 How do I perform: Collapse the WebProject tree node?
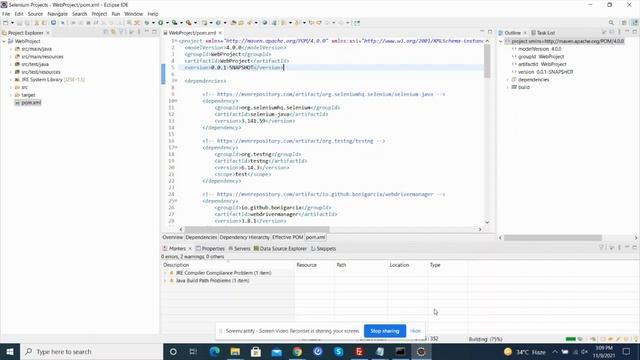coord(4,41)
